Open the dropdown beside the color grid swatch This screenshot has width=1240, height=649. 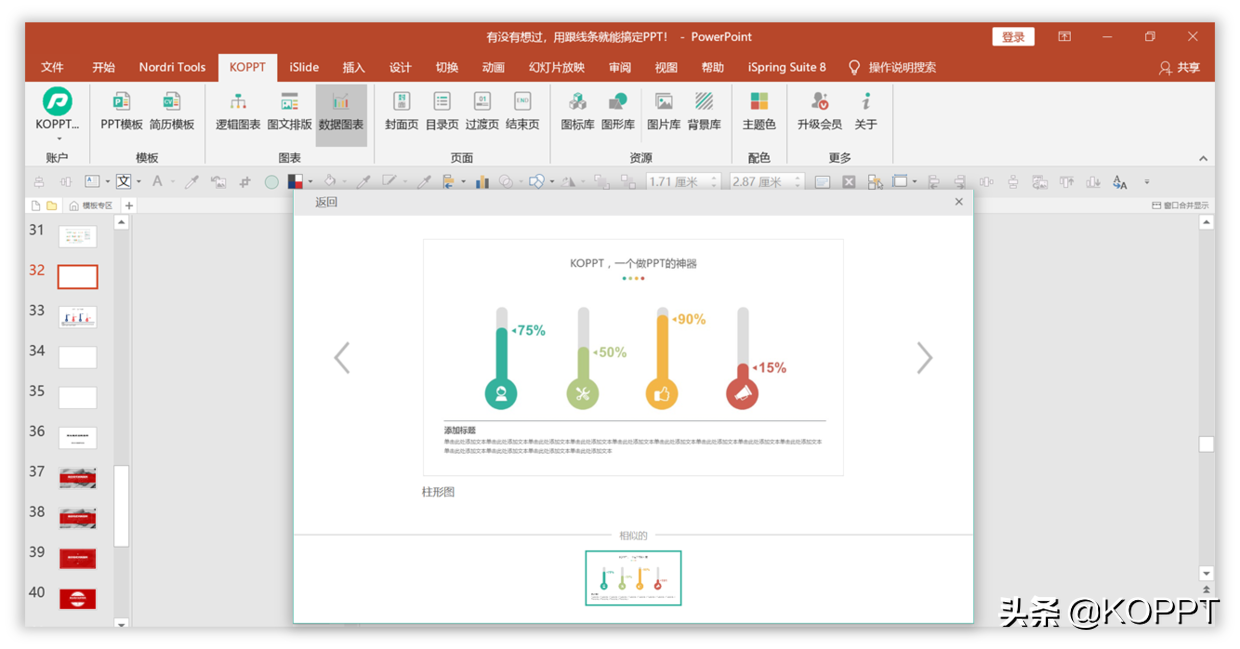click(x=310, y=182)
